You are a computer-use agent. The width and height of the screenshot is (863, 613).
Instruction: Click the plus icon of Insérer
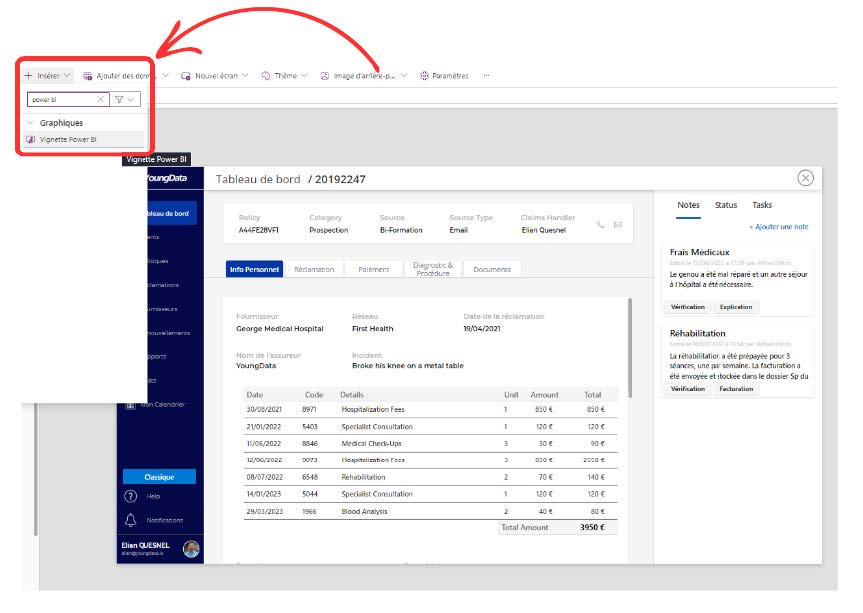29,75
